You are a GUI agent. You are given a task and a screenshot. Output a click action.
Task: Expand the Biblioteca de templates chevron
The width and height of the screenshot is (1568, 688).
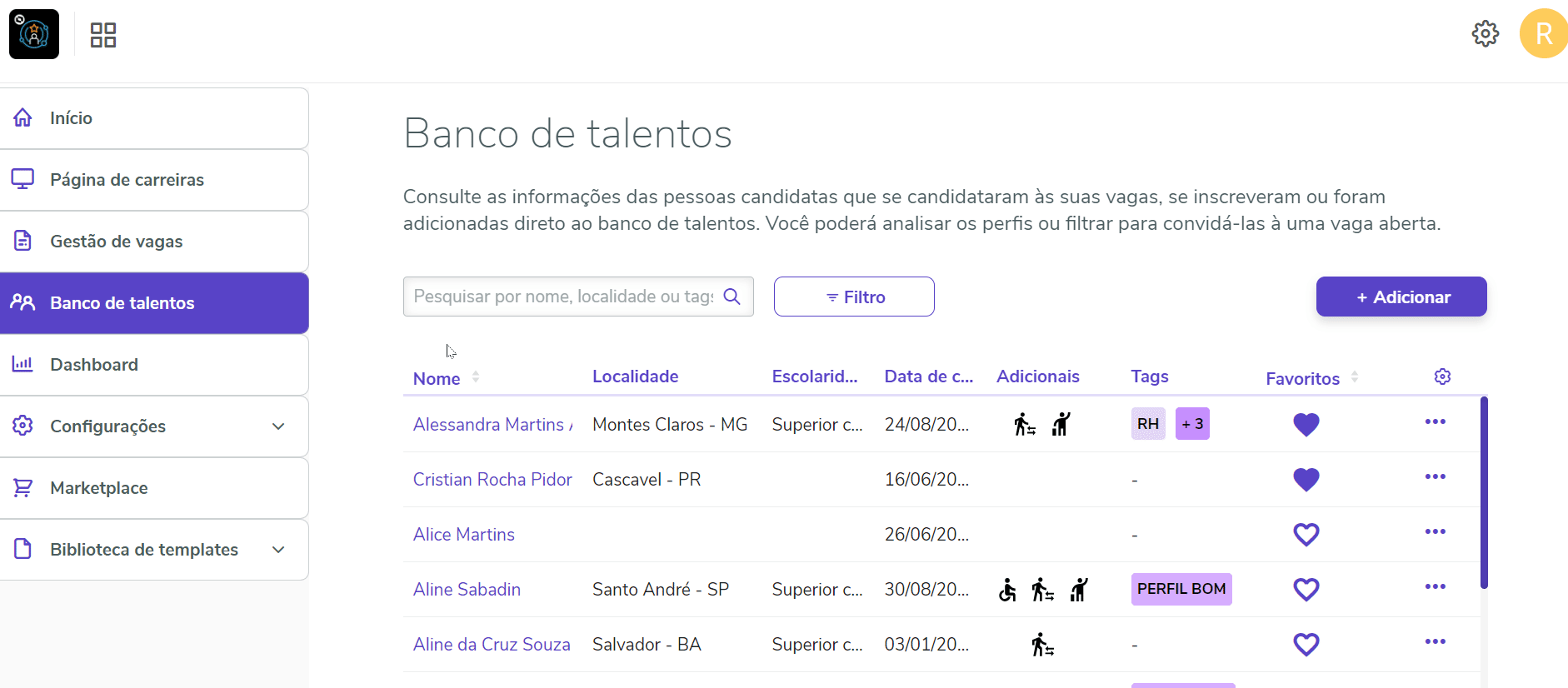278,550
